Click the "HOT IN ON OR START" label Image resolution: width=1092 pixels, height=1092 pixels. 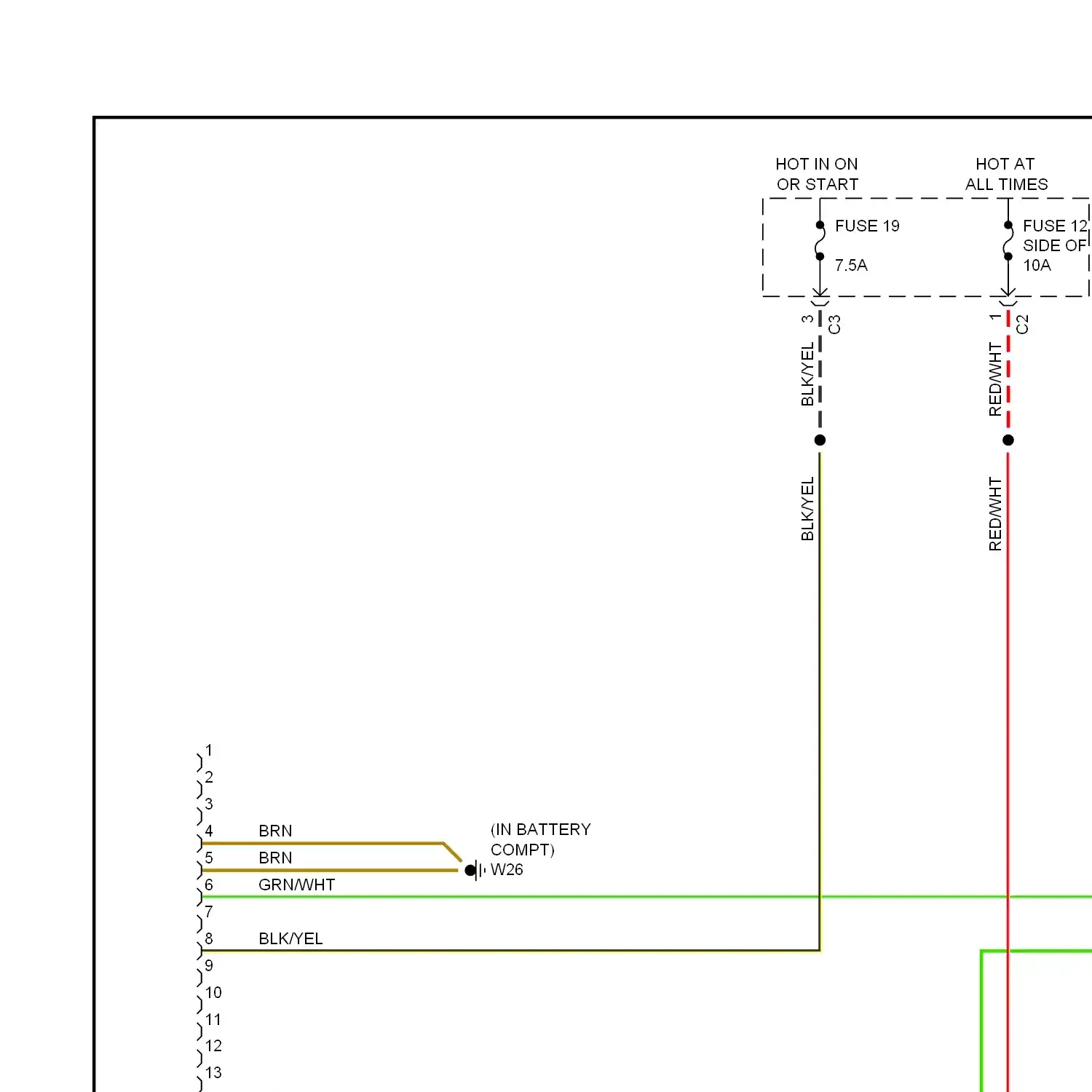[x=817, y=174]
